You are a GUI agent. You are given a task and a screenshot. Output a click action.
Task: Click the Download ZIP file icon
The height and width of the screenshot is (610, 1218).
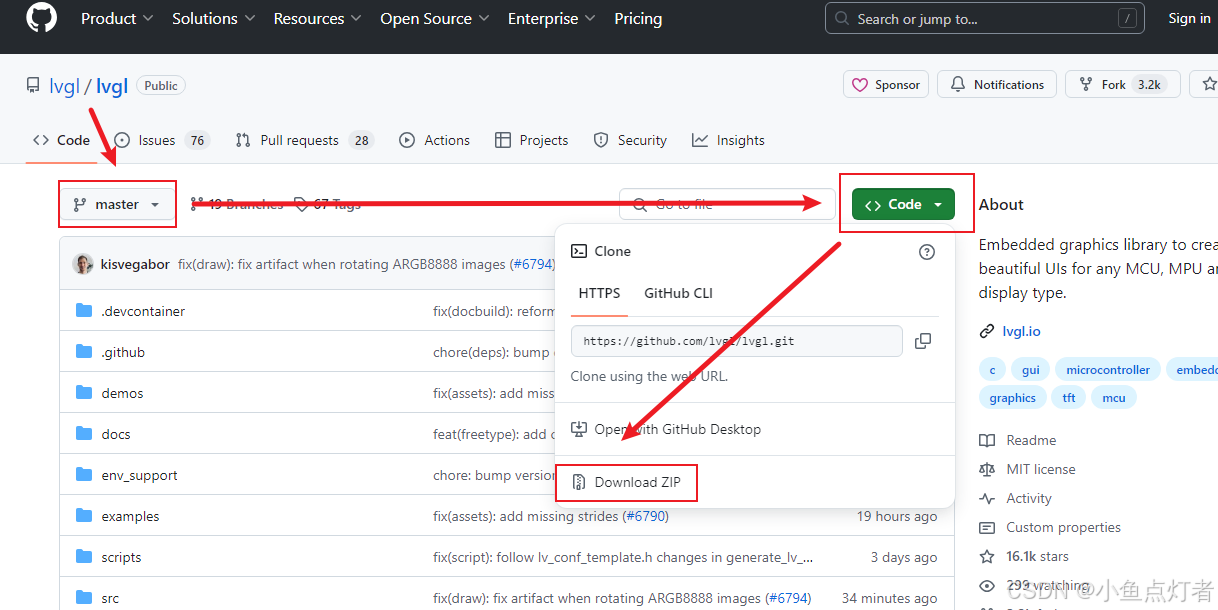(x=578, y=482)
